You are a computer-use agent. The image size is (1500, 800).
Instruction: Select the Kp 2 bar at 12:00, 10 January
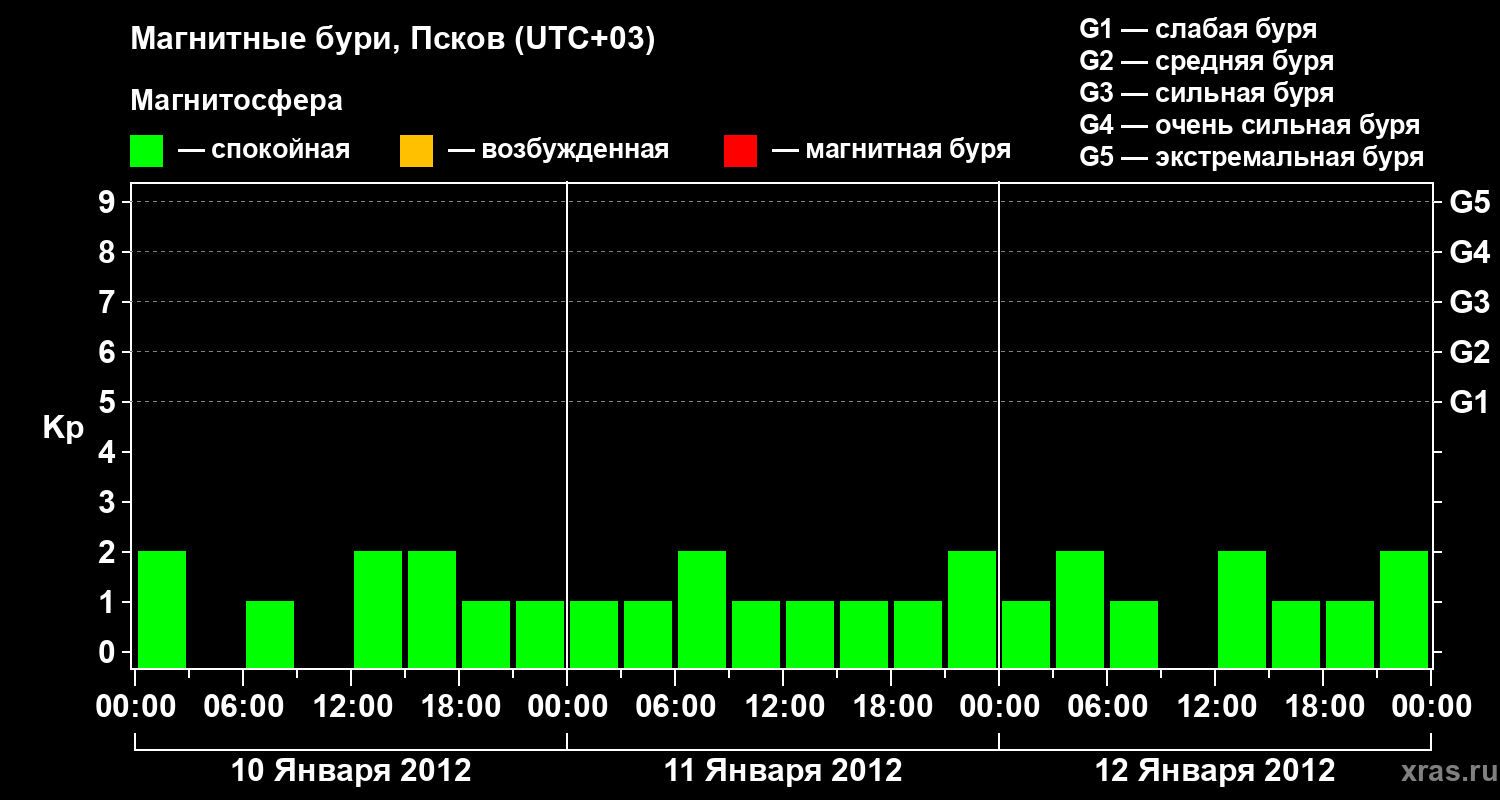coord(378,609)
